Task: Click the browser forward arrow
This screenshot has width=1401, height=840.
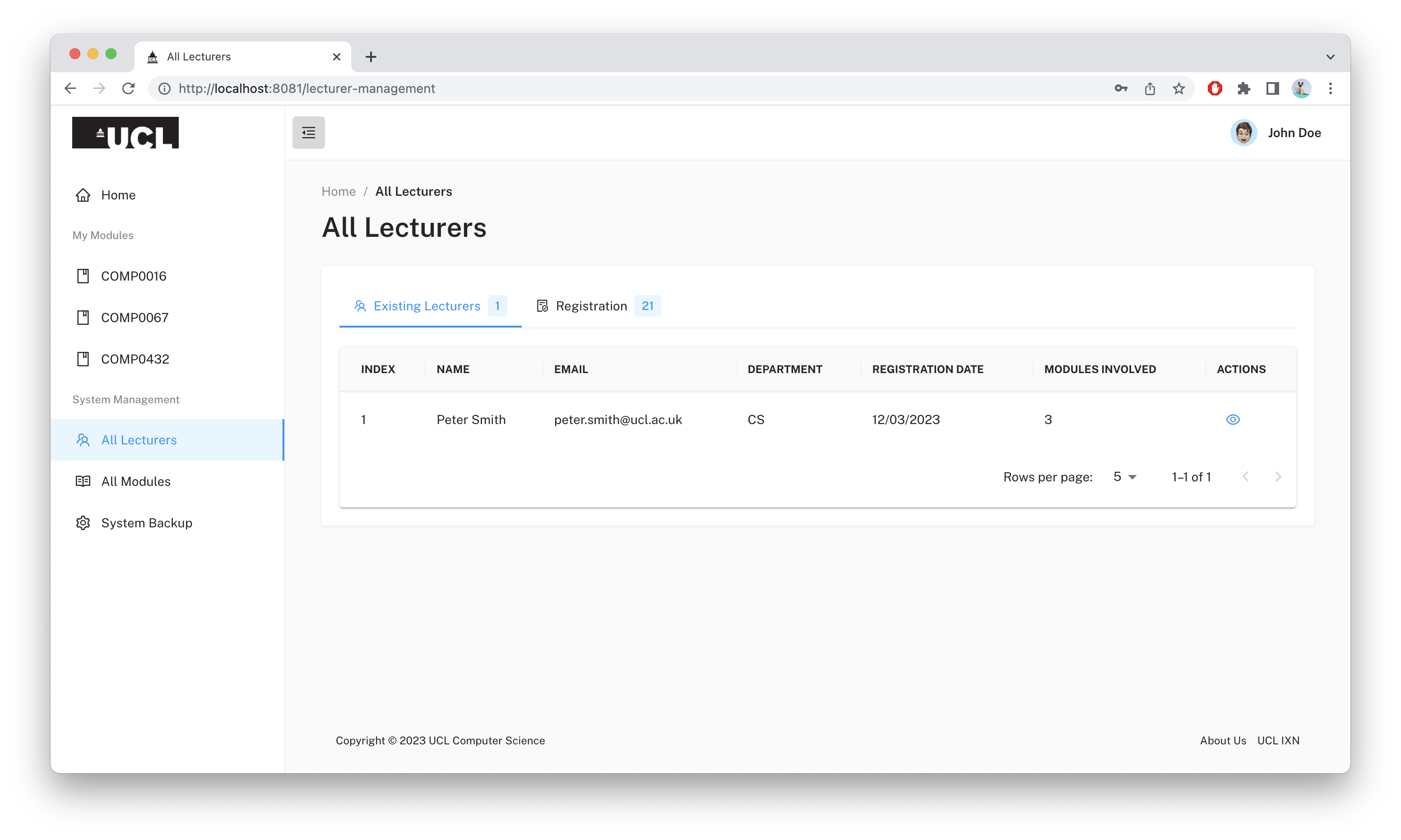Action: (99, 88)
